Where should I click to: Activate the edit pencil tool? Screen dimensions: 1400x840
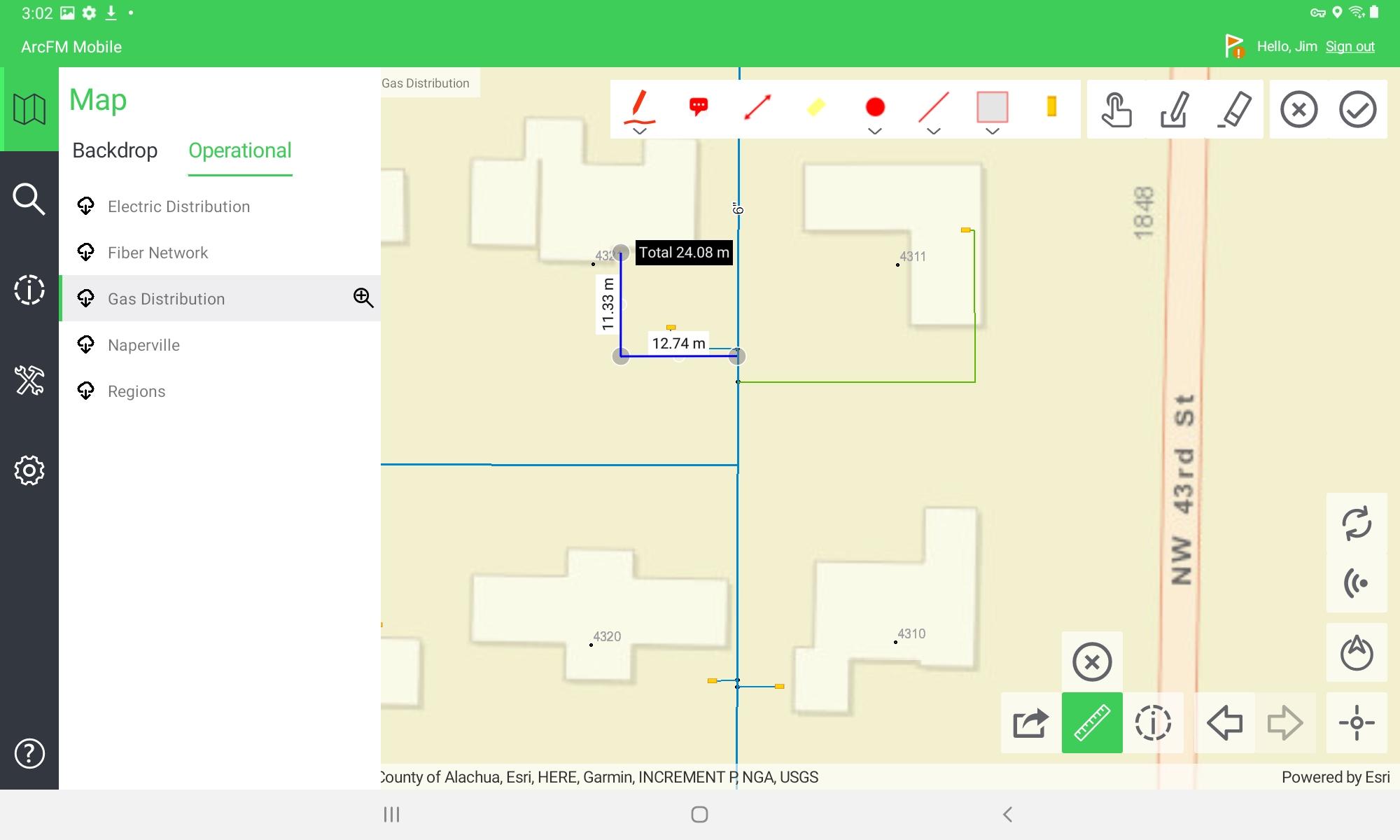pos(1175,109)
